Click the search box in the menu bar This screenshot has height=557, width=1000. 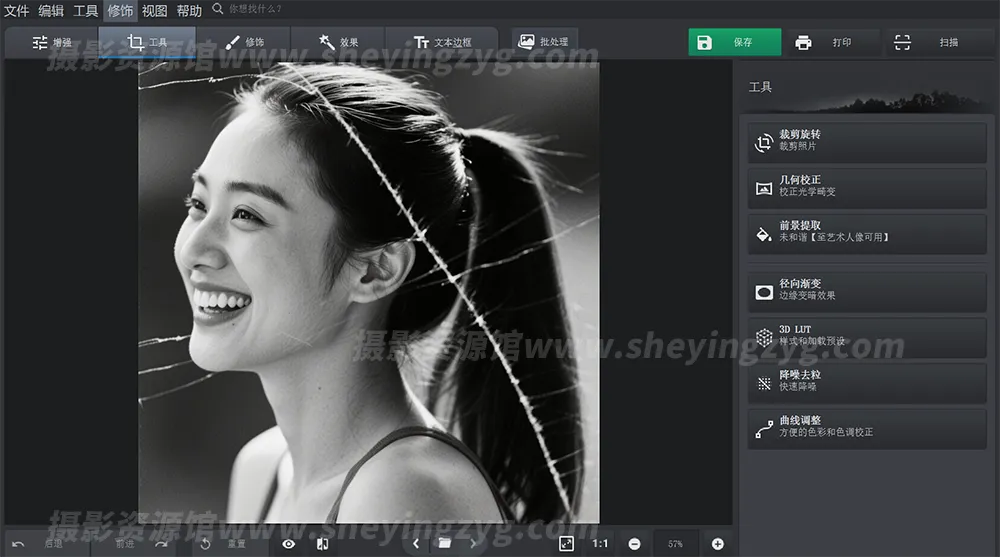[254, 10]
